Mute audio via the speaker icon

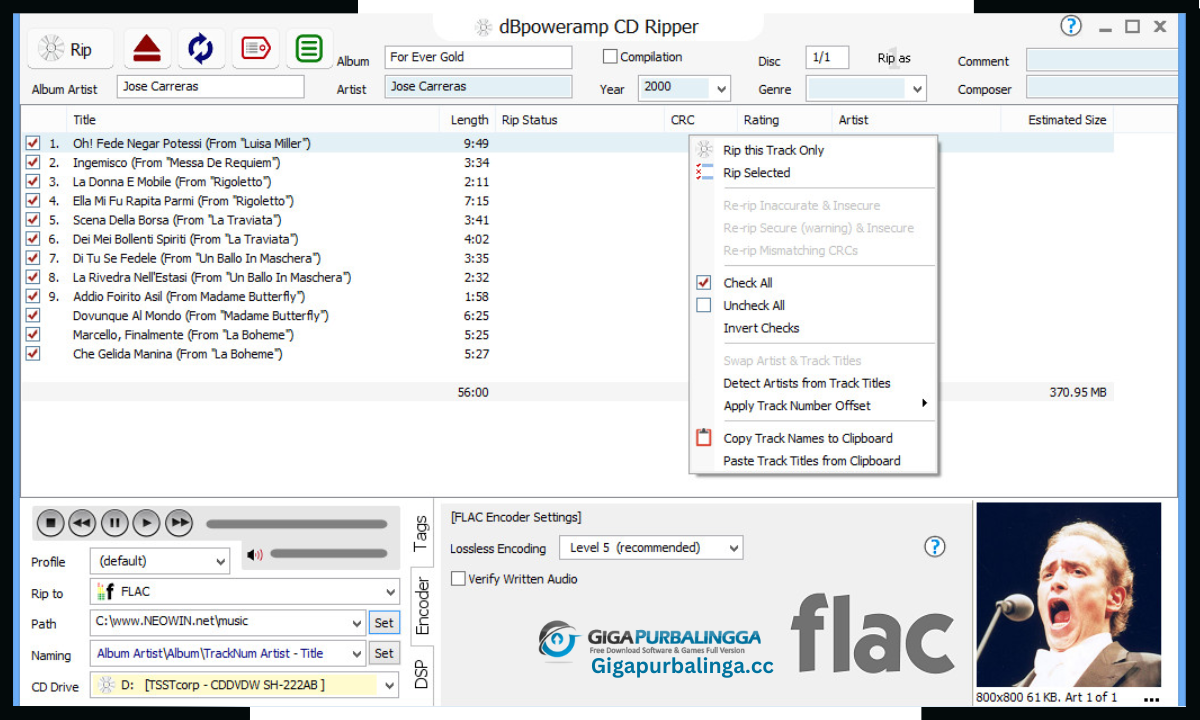tap(255, 555)
